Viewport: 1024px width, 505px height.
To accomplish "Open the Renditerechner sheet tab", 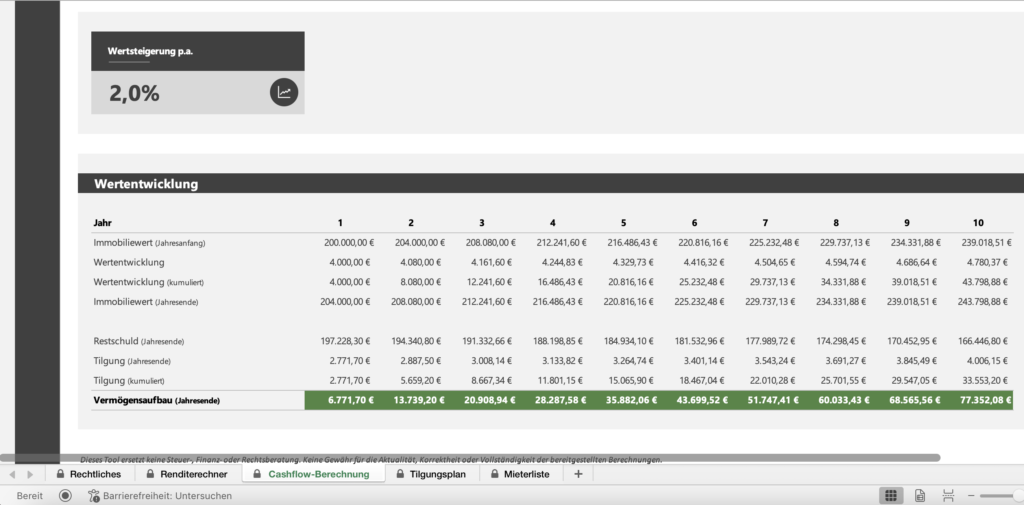I will point(187,474).
